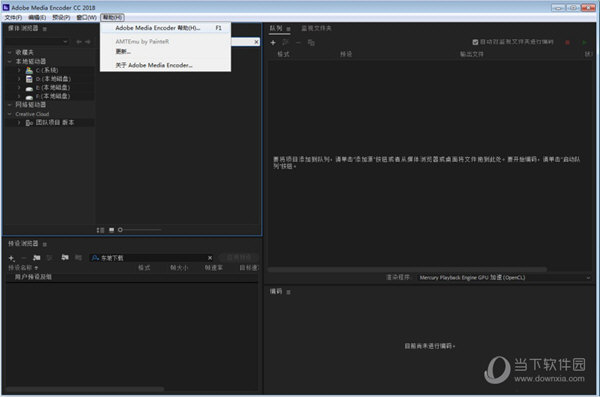Collapse the 本地驱动器 section
The width and height of the screenshot is (600, 397).
pos(10,61)
